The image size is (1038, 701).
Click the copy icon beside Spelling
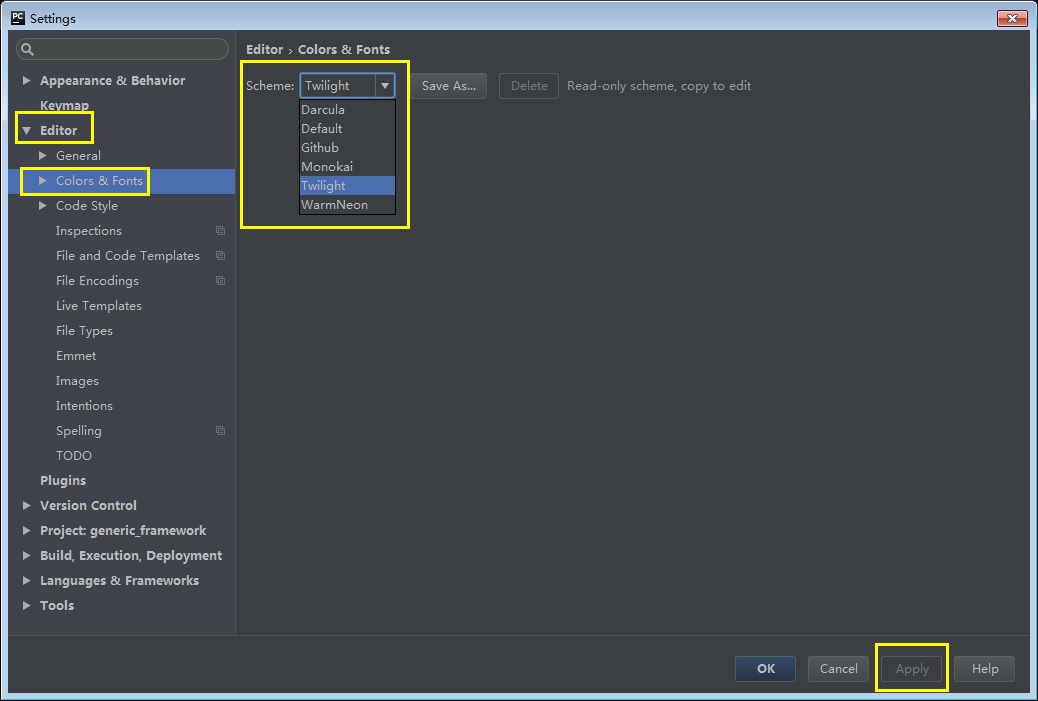(220, 431)
